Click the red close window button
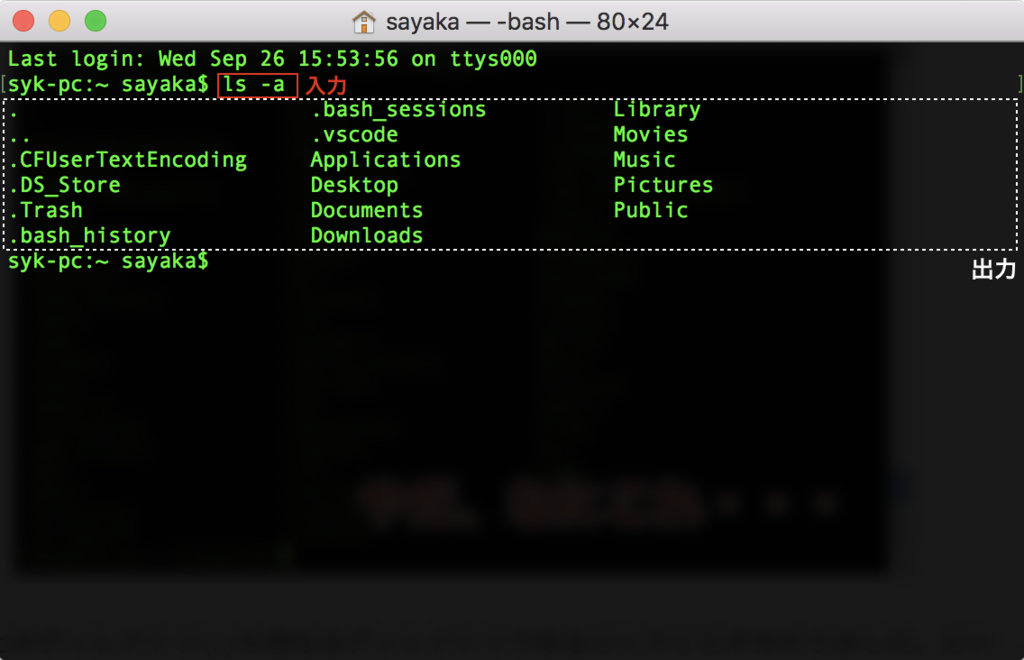Screen dimensions: 1024x660 click(24, 21)
